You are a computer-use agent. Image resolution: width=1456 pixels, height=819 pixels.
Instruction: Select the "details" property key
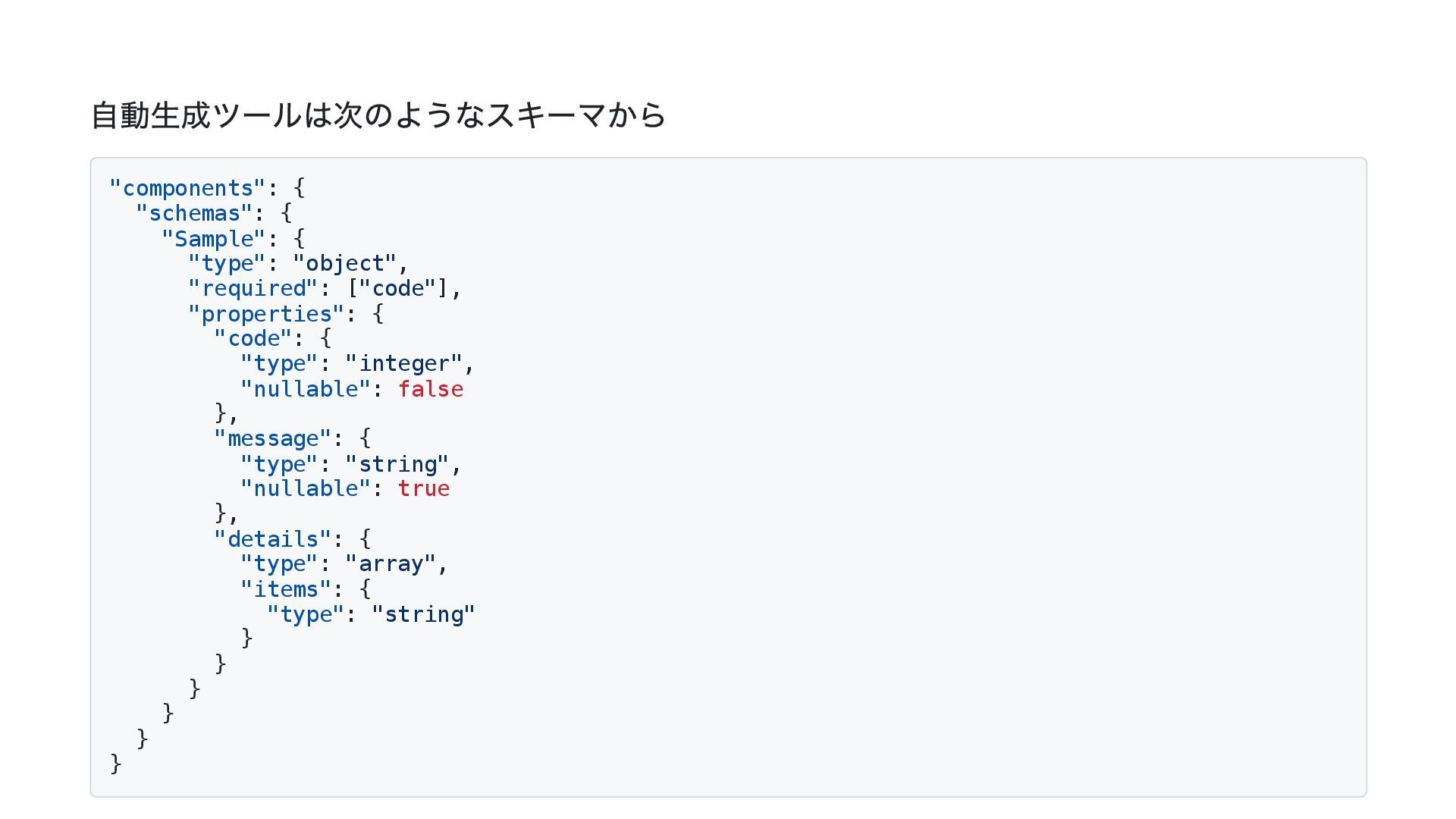272,539
